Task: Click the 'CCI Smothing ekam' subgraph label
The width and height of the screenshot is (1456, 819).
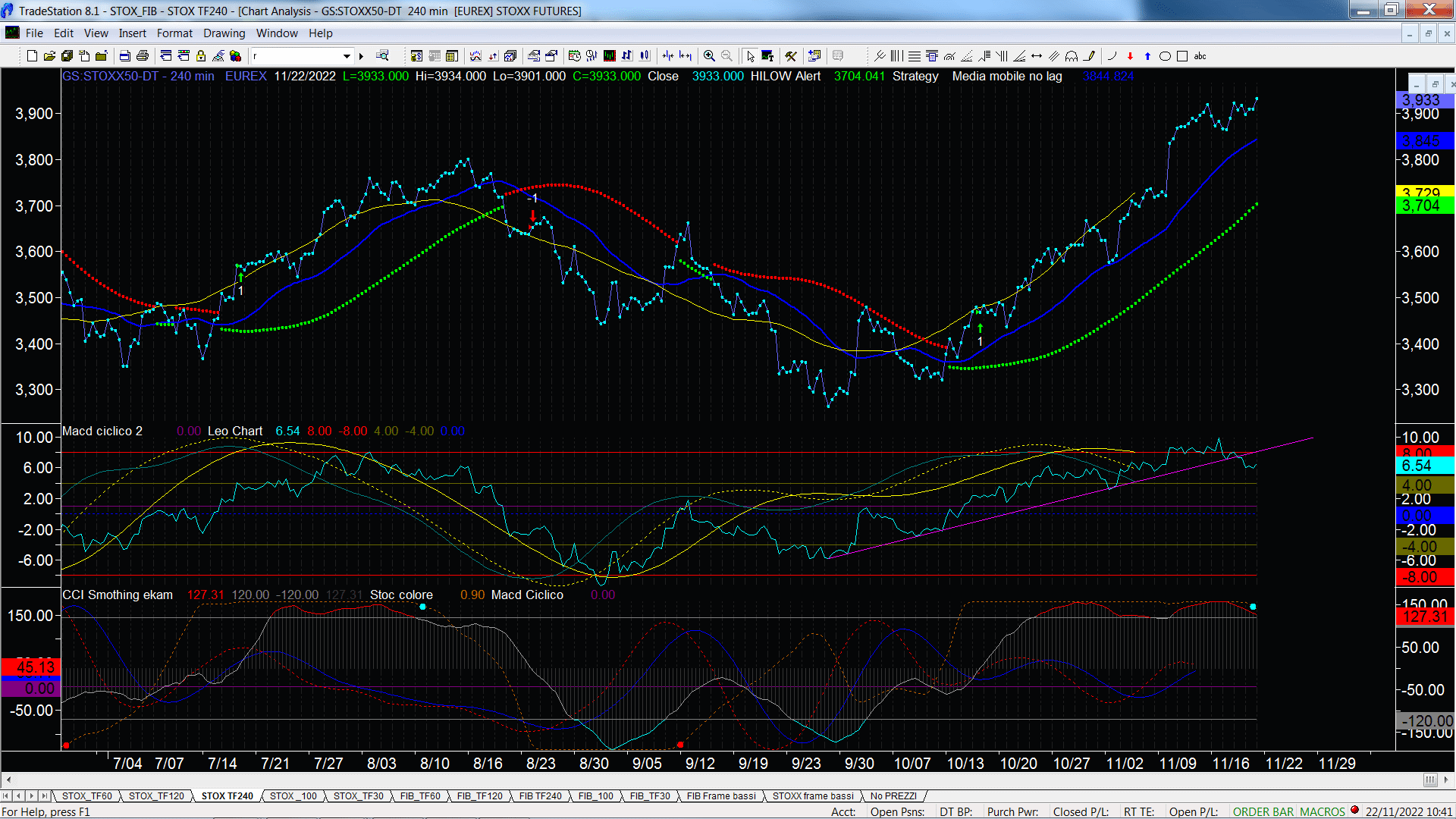Action: tap(118, 595)
